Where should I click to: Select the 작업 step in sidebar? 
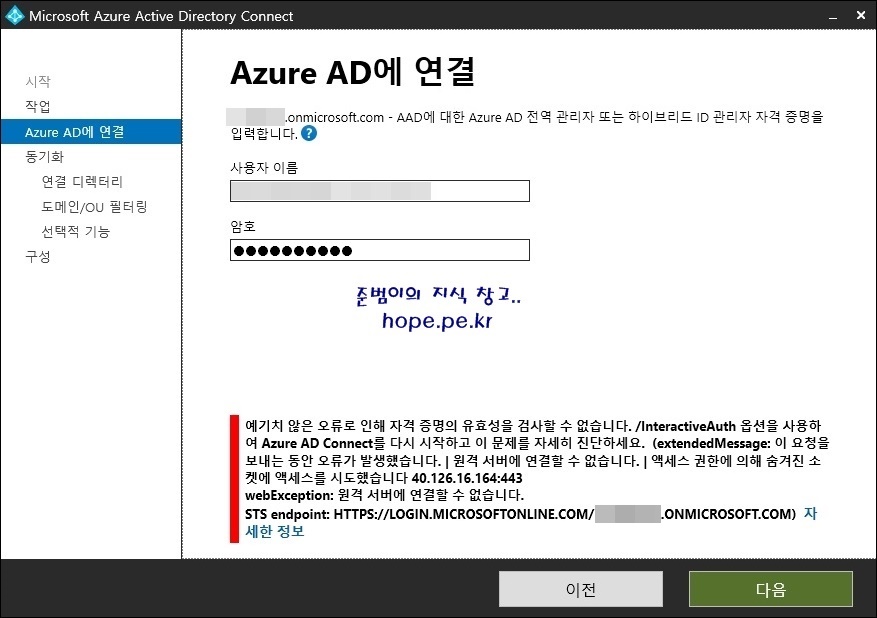pos(38,106)
